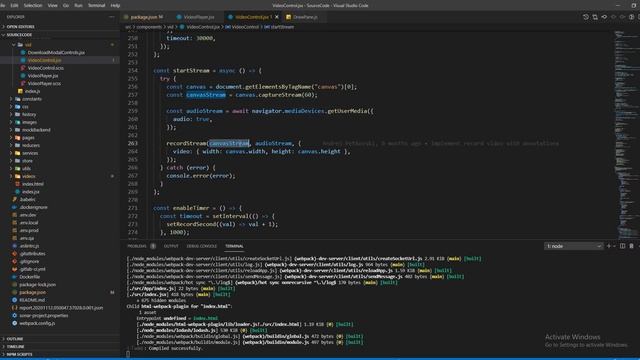Open the Help menu
This screenshot has height=360, width=640.
coord(116,5)
